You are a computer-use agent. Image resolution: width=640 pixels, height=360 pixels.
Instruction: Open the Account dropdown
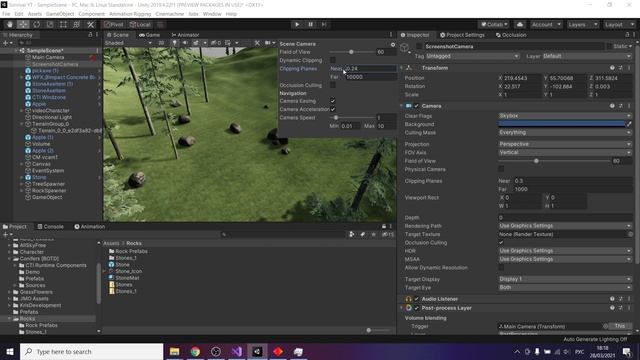coord(546,24)
